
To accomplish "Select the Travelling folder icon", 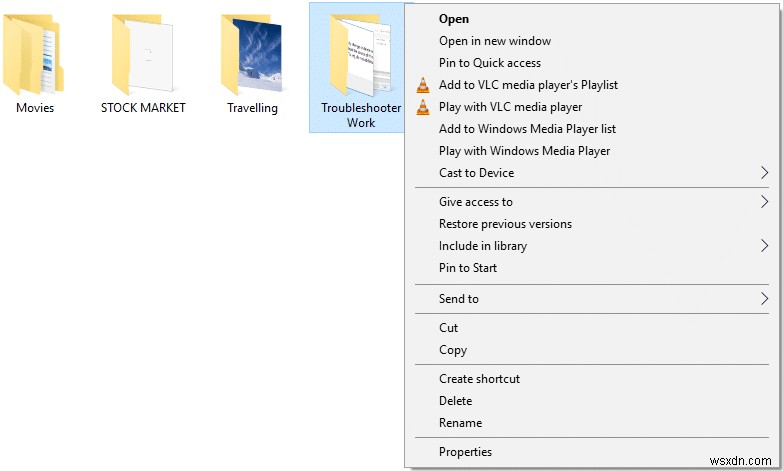I will [252, 54].
